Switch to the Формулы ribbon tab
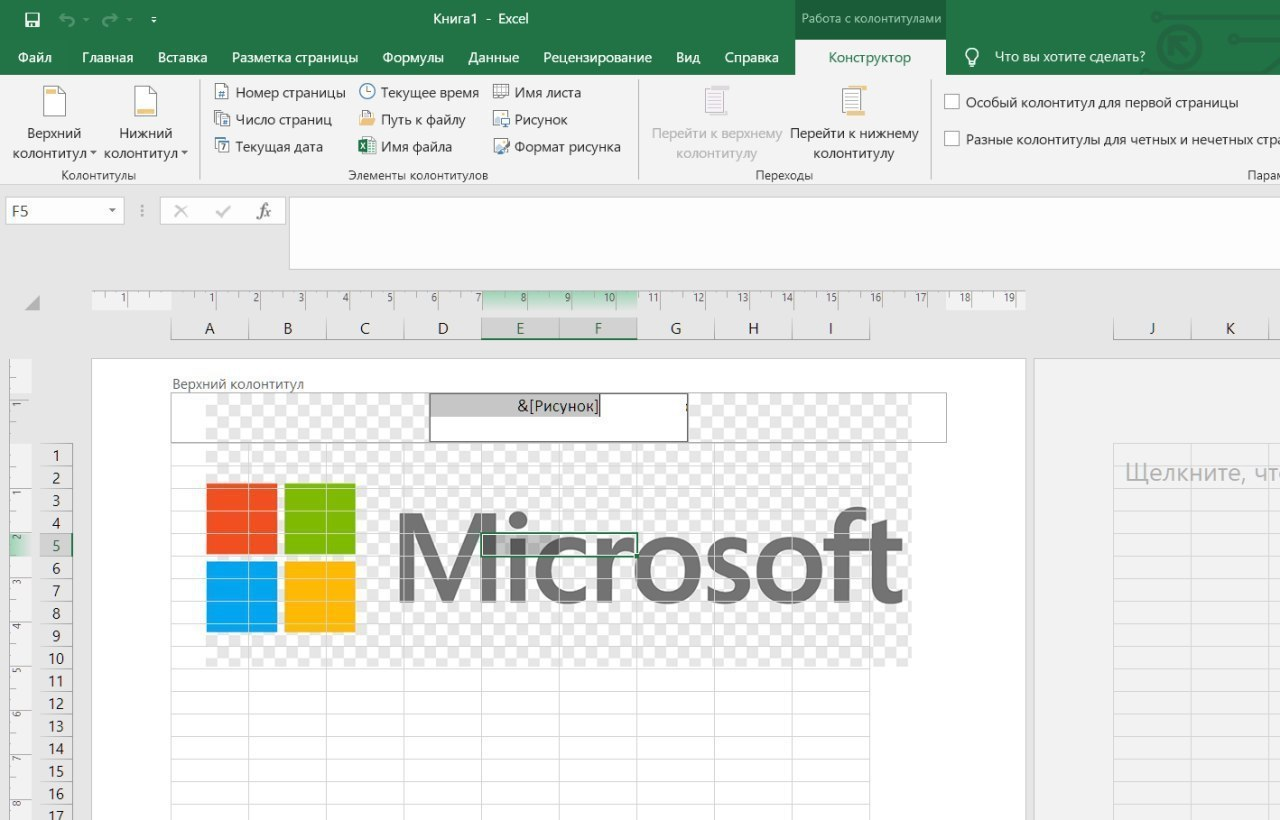Image resolution: width=1280 pixels, height=820 pixels. click(x=413, y=57)
